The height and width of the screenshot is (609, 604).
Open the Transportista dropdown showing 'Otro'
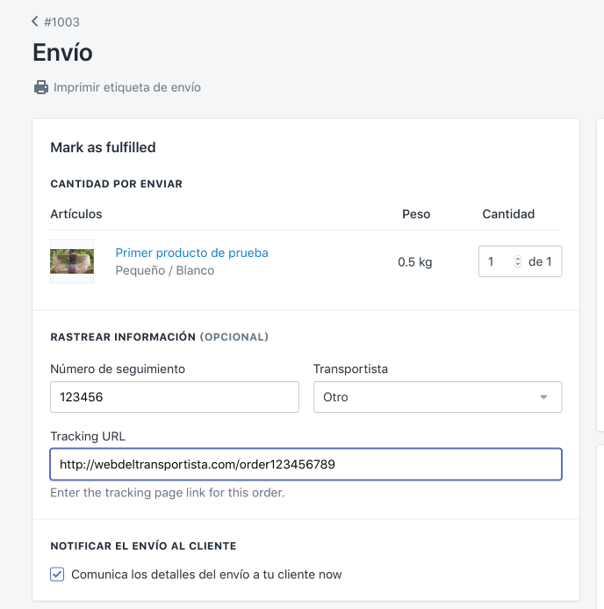(437, 397)
